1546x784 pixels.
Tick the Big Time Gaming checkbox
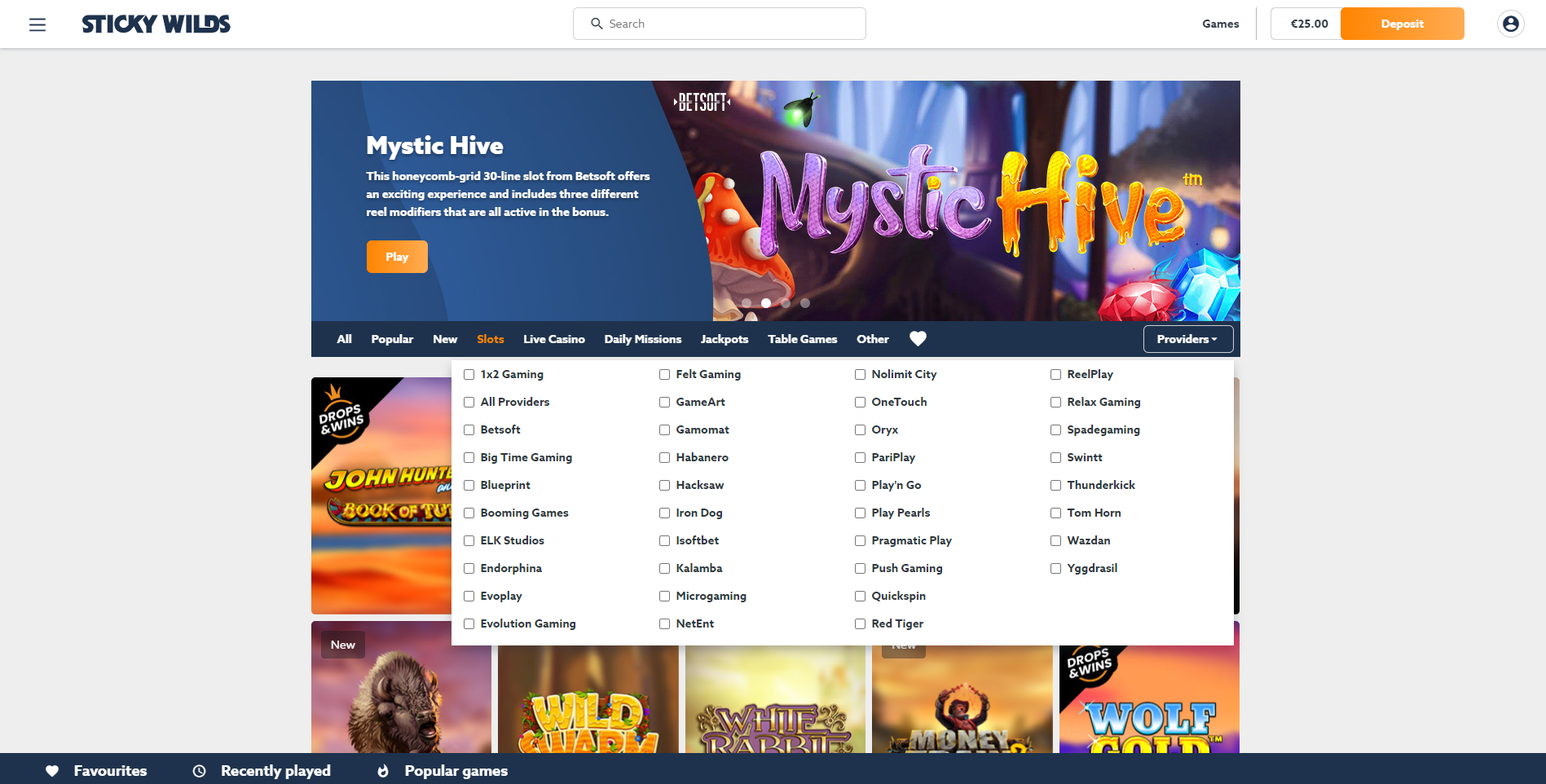[469, 458]
